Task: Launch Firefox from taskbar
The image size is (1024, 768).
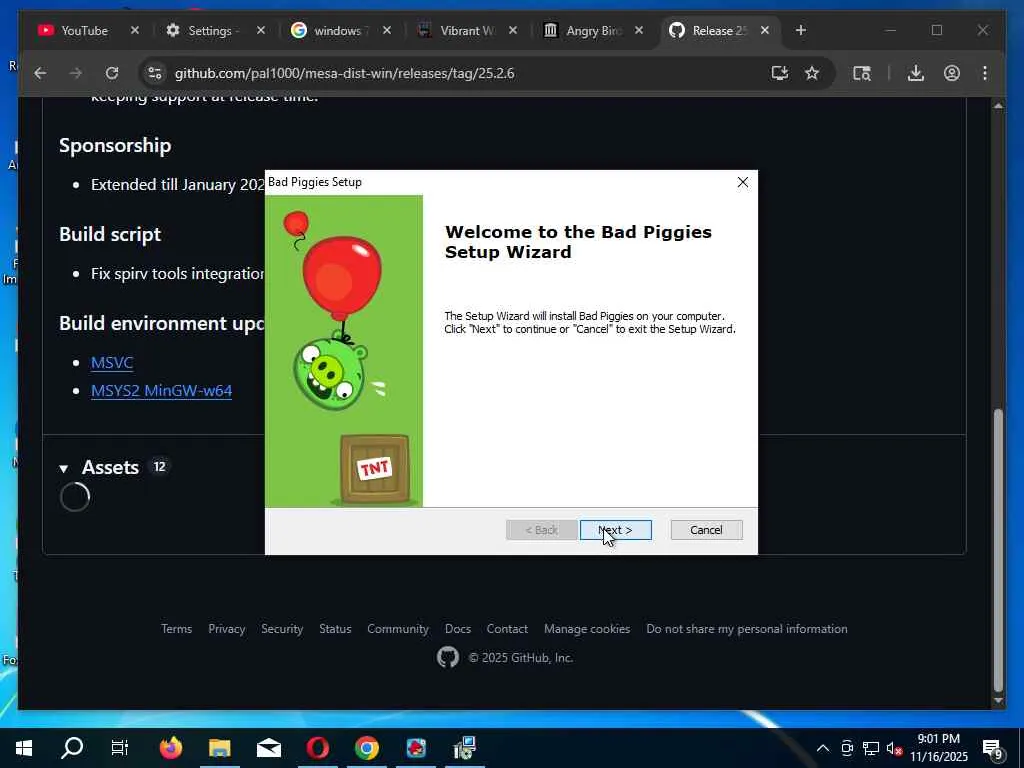Action: click(170, 748)
